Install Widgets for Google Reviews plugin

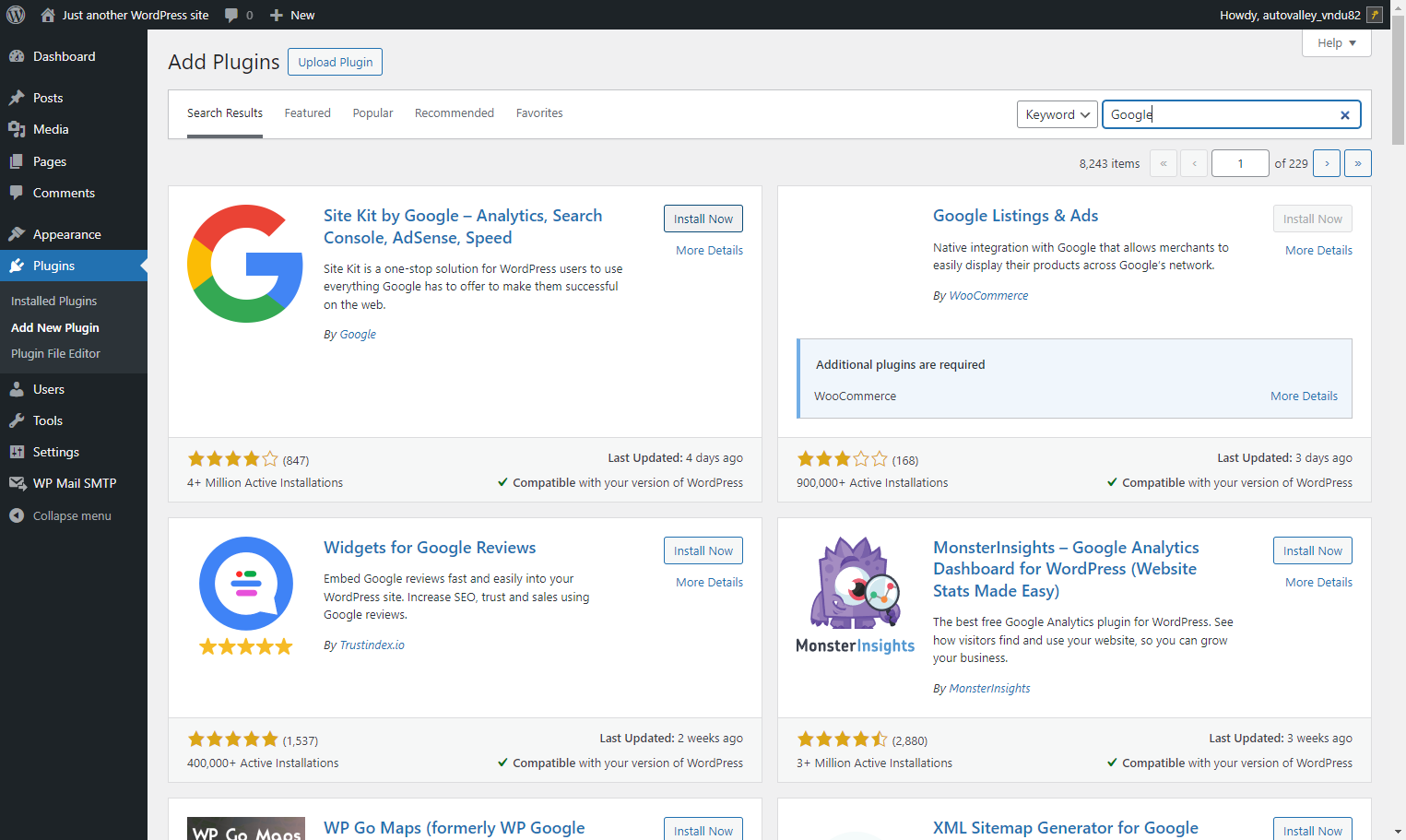pyautogui.click(x=703, y=550)
